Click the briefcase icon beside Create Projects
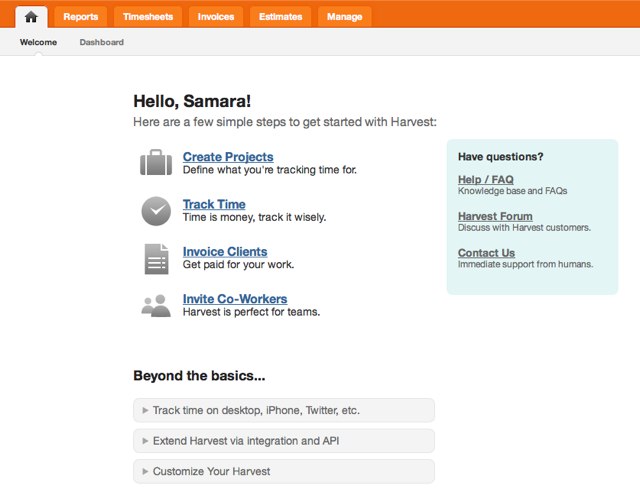Screen dimensions: 640x502 click(x=156, y=162)
